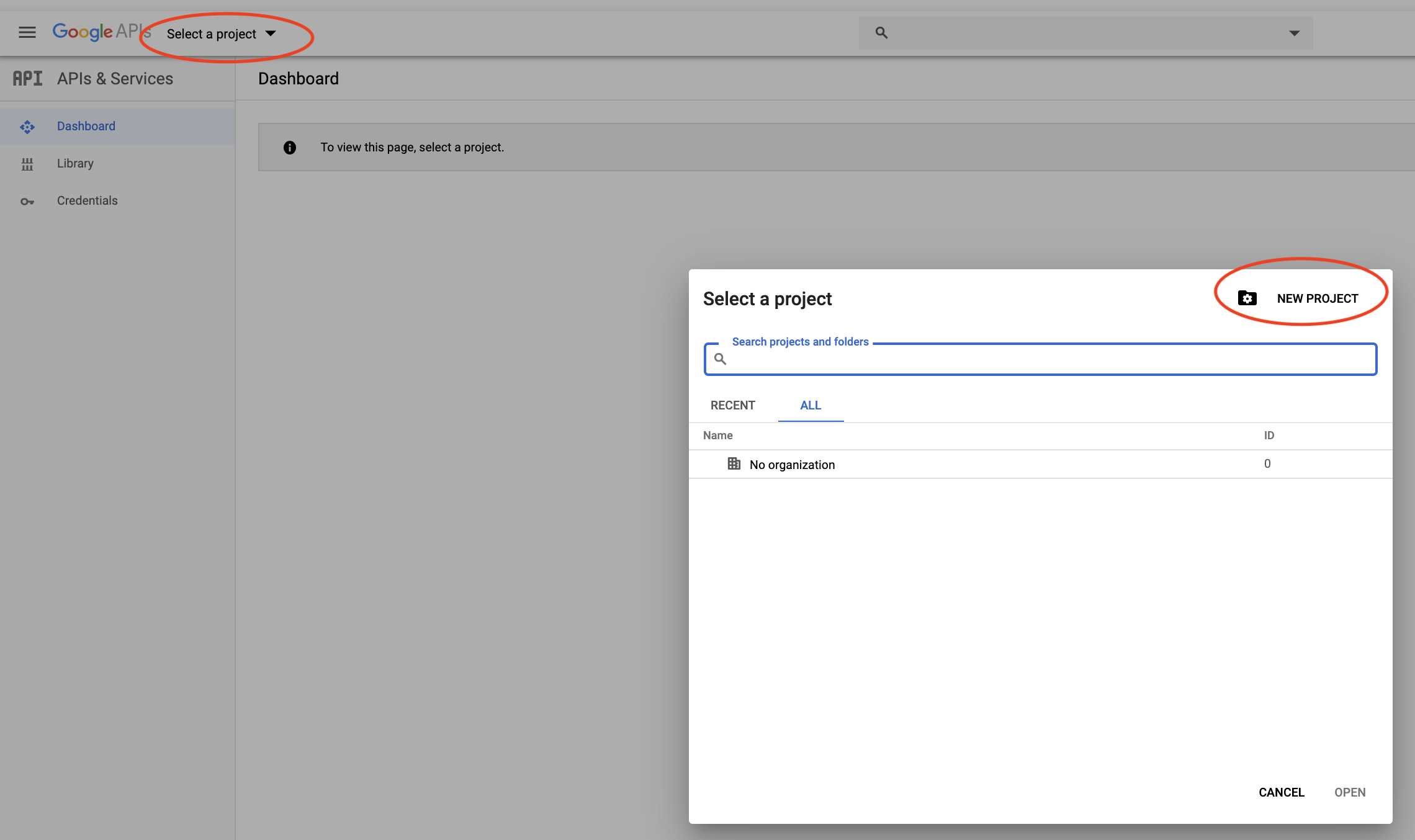Screen dimensions: 1415x840
Task: Open Library from the sidebar
Action: [x=75, y=163]
